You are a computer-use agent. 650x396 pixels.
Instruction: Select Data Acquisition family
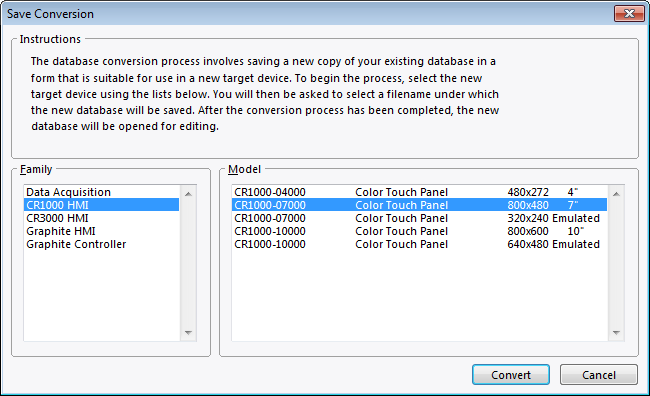tap(102, 192)
